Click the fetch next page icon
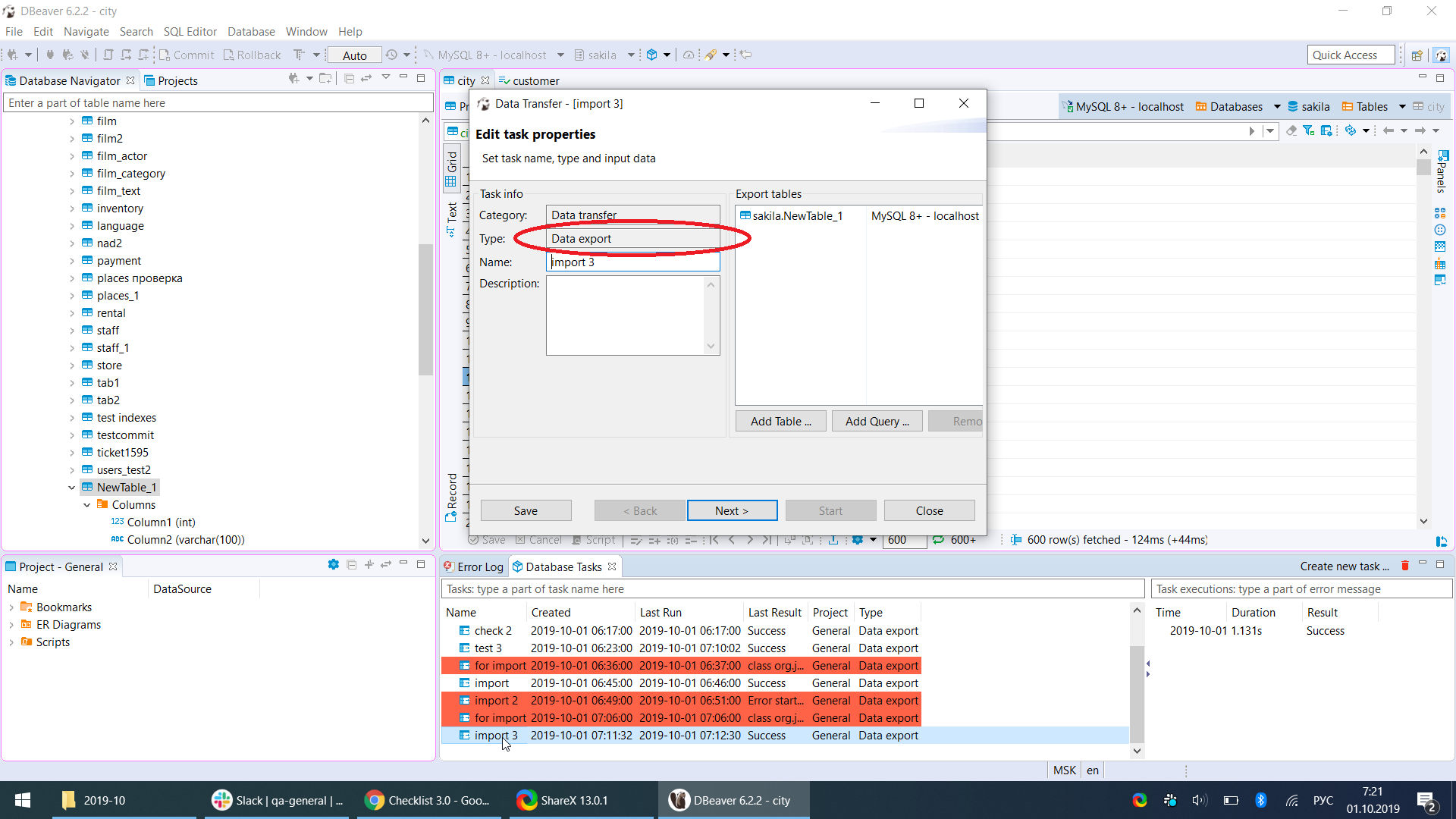The width and height of the screenshot is (1456, 819). (750, 539)
